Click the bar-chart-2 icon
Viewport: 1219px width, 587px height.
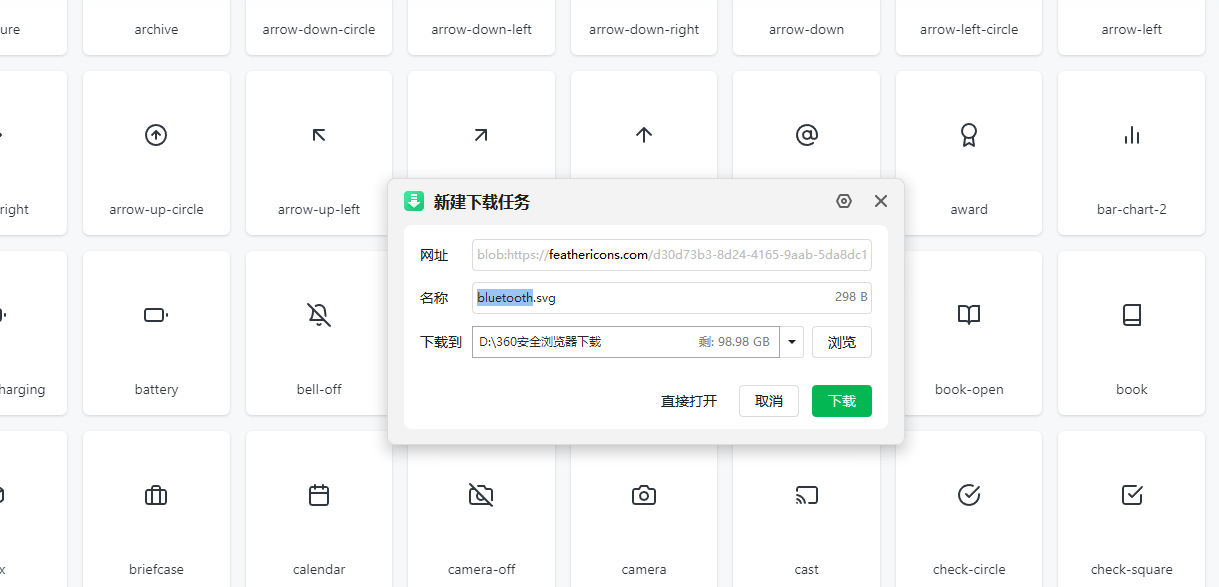coord(1131,135)
